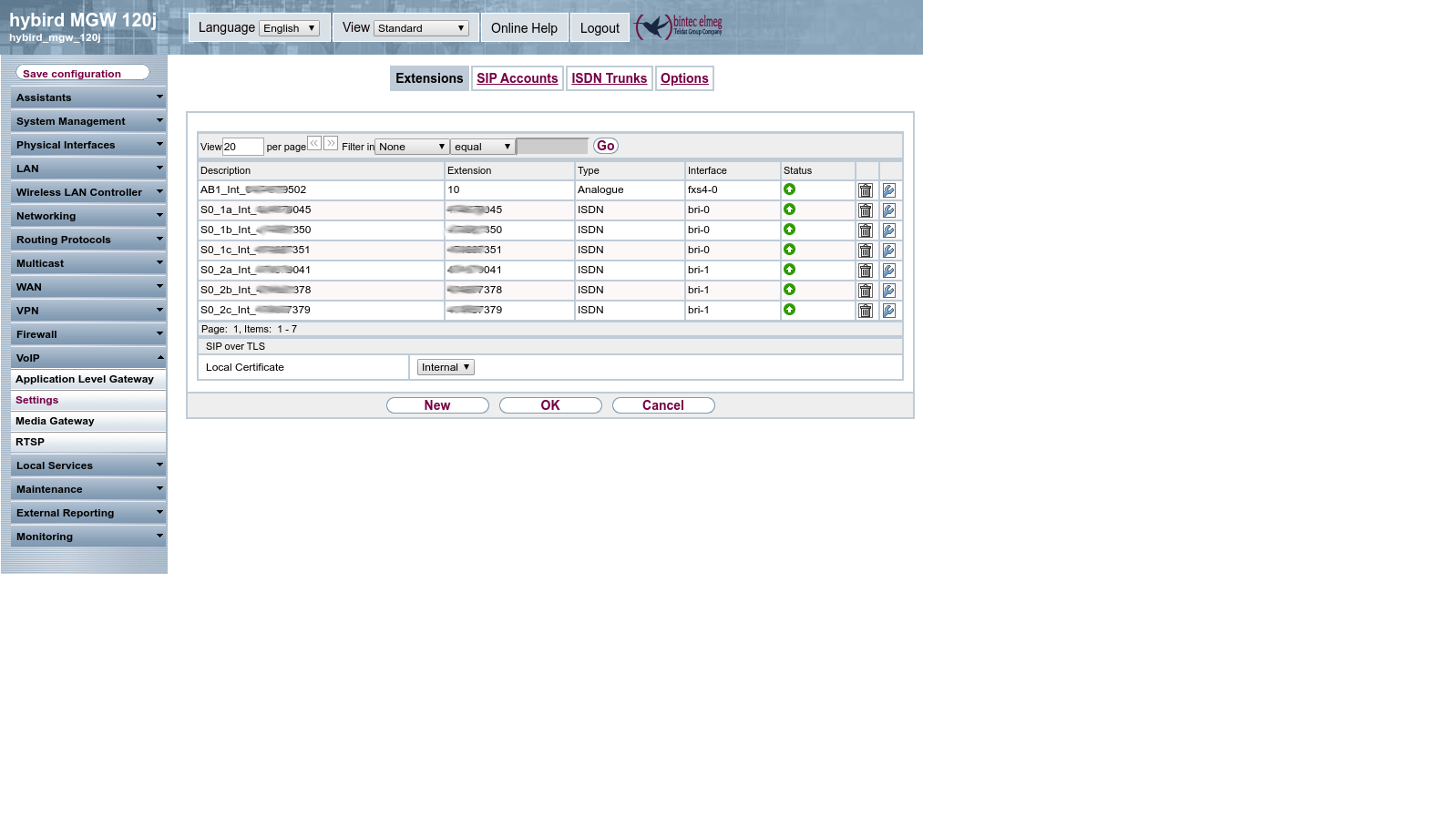The height and width of the screenshot is (818, 1456).
Task: Click green status icon of S0_2c_Int row
Action: click(790, 310)
